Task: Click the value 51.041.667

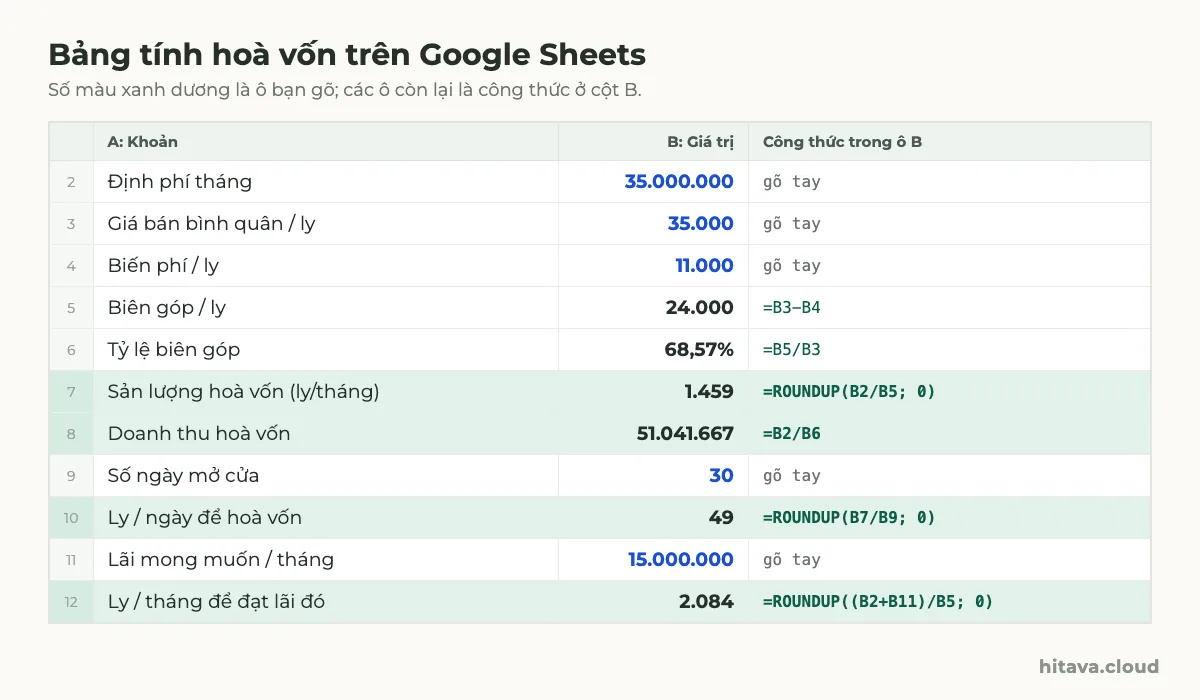Action: point(685,434)
